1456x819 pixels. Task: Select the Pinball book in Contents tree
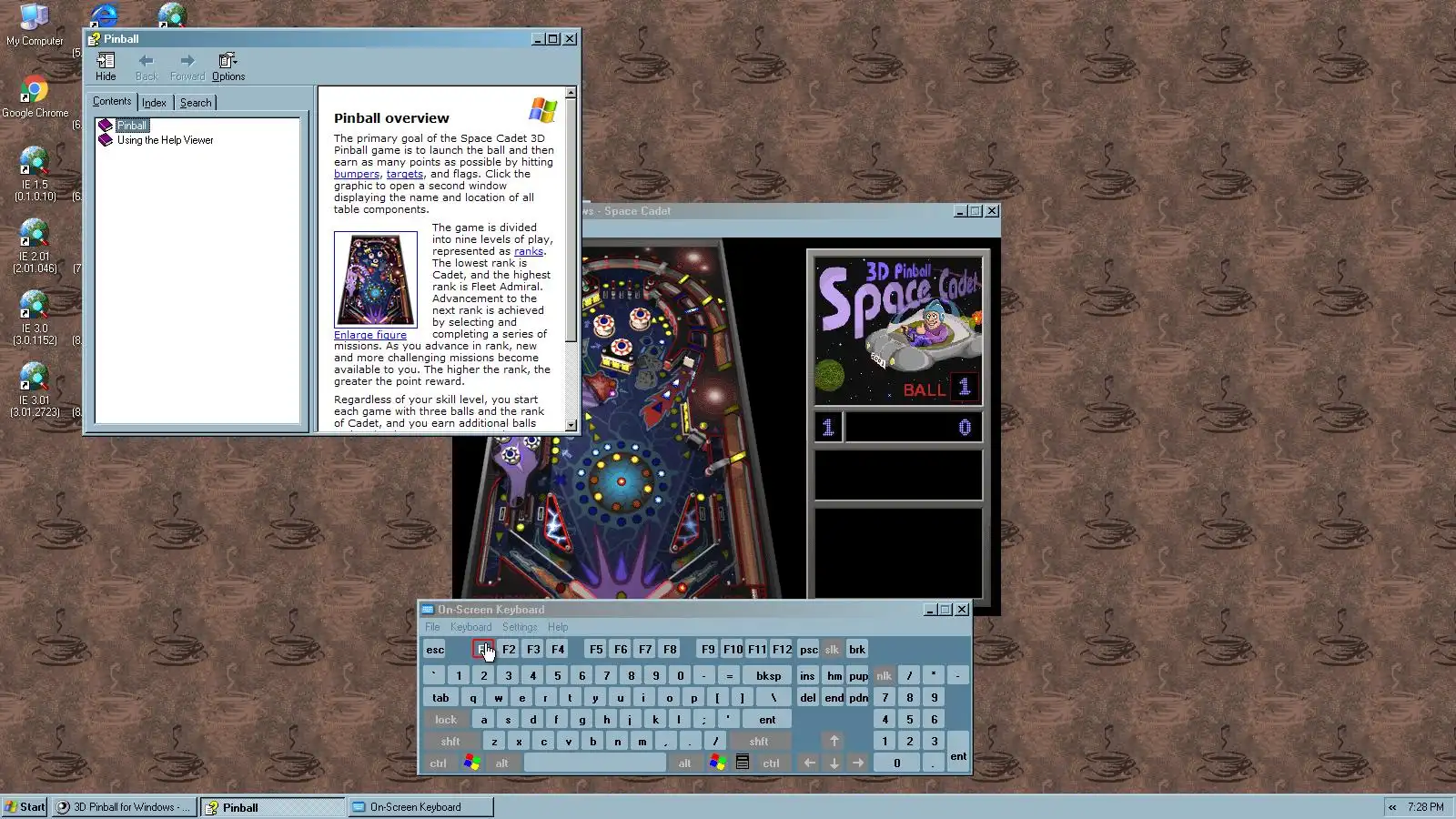132,126
